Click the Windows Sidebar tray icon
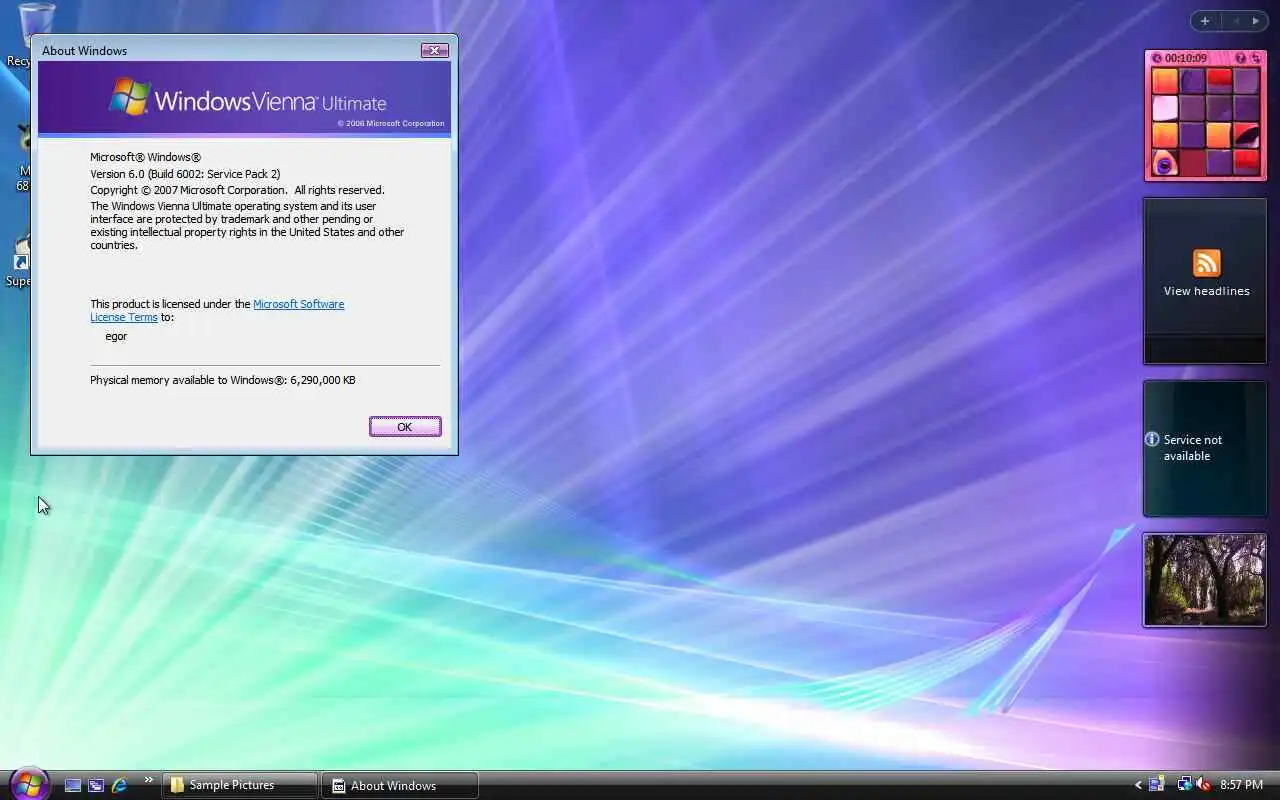 tap(1157, 785)
